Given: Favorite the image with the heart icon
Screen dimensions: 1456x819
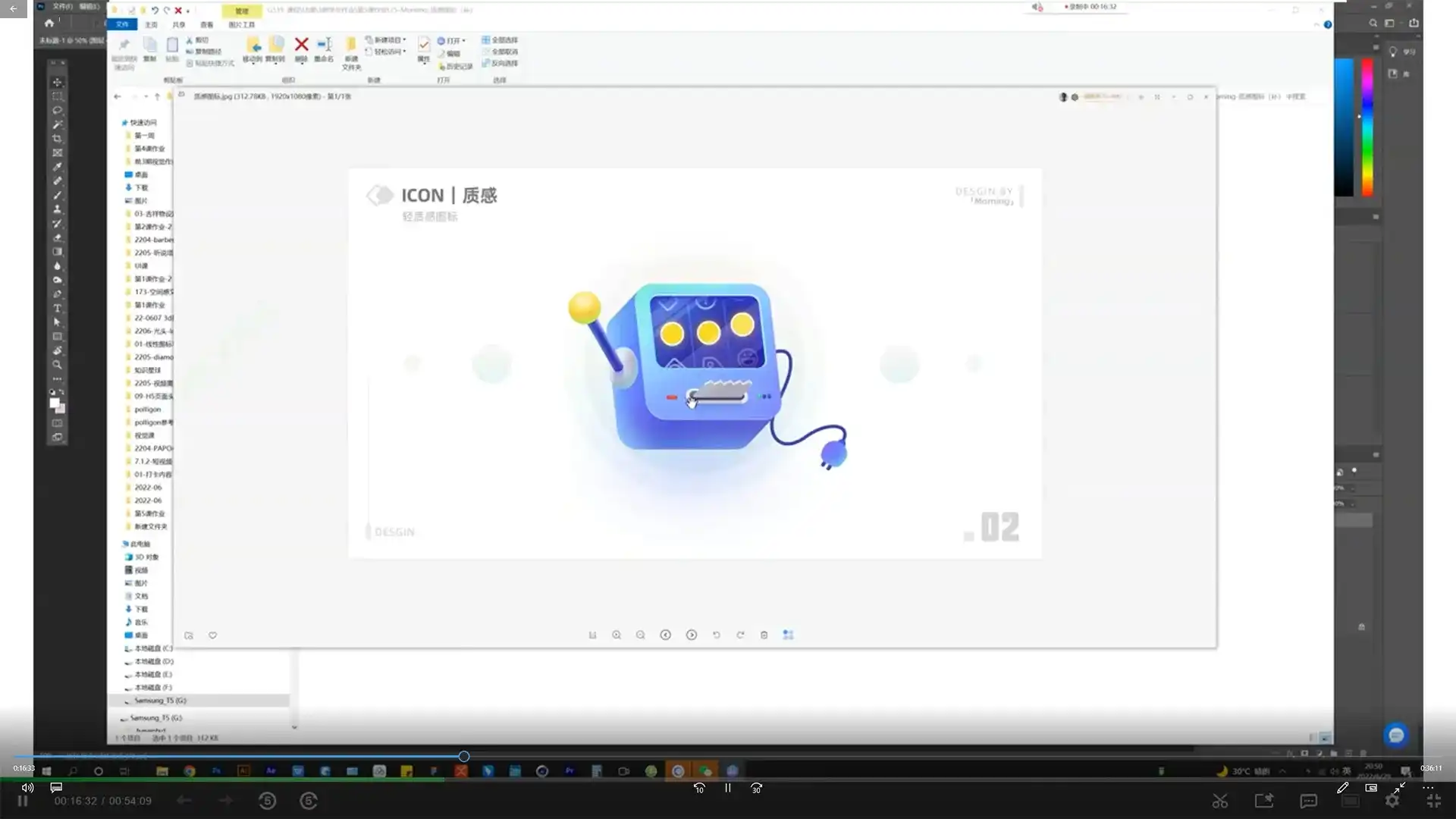Looking at the screenshot, I should (212, 635).
